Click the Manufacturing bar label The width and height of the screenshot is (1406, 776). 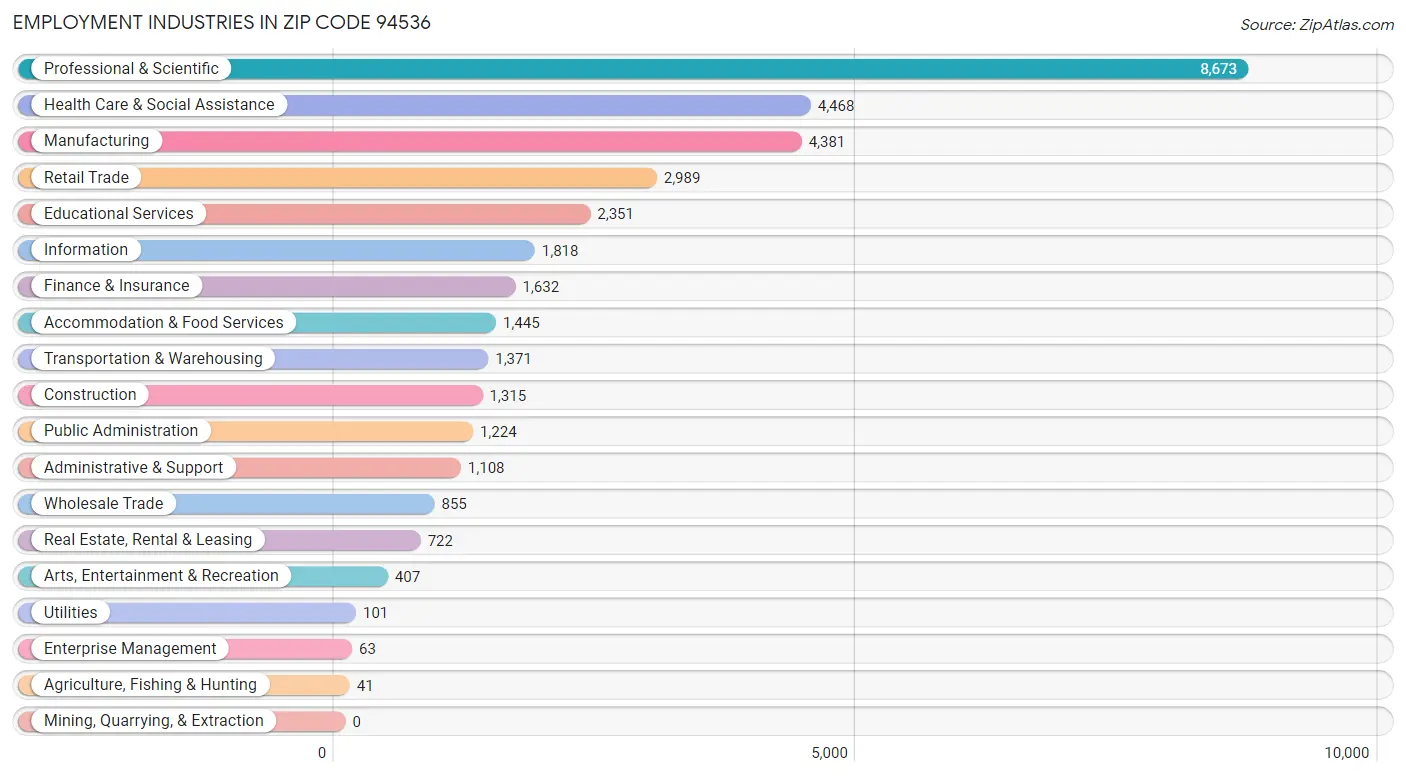coord(96,141)
